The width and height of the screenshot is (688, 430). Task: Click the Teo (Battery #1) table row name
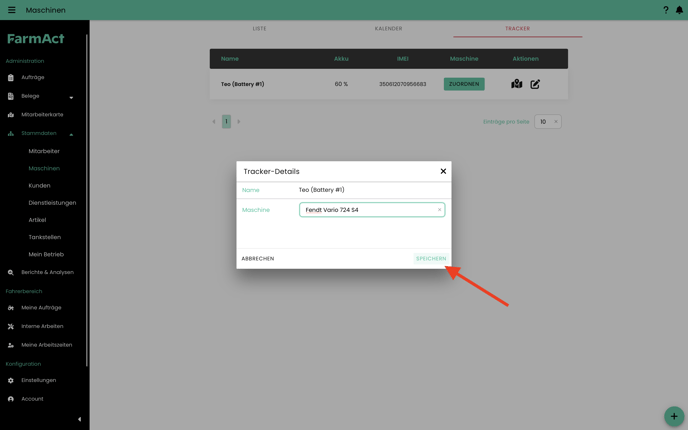point(243,84)
